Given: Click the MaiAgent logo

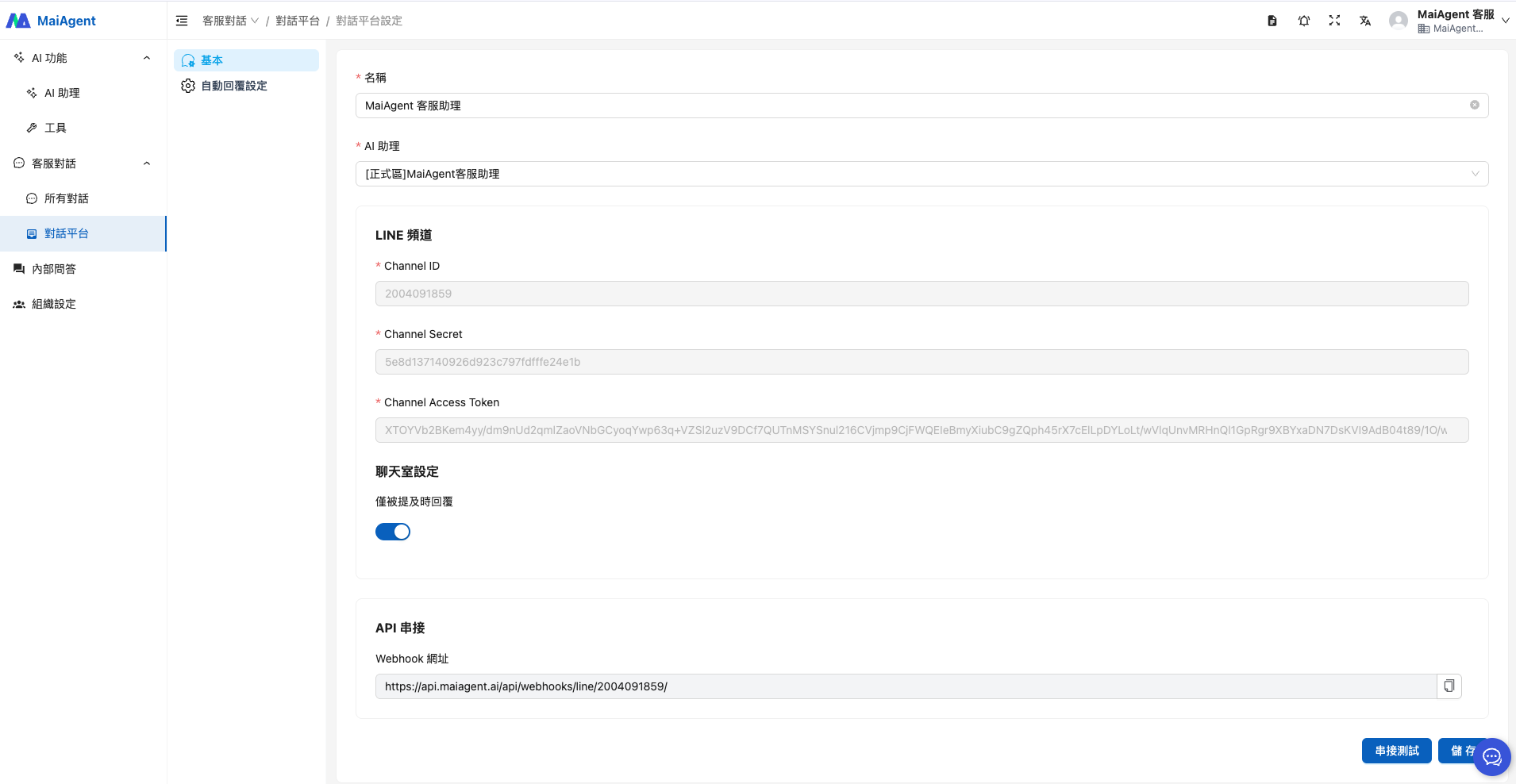Looking at the screenshot, I should 52,21.
